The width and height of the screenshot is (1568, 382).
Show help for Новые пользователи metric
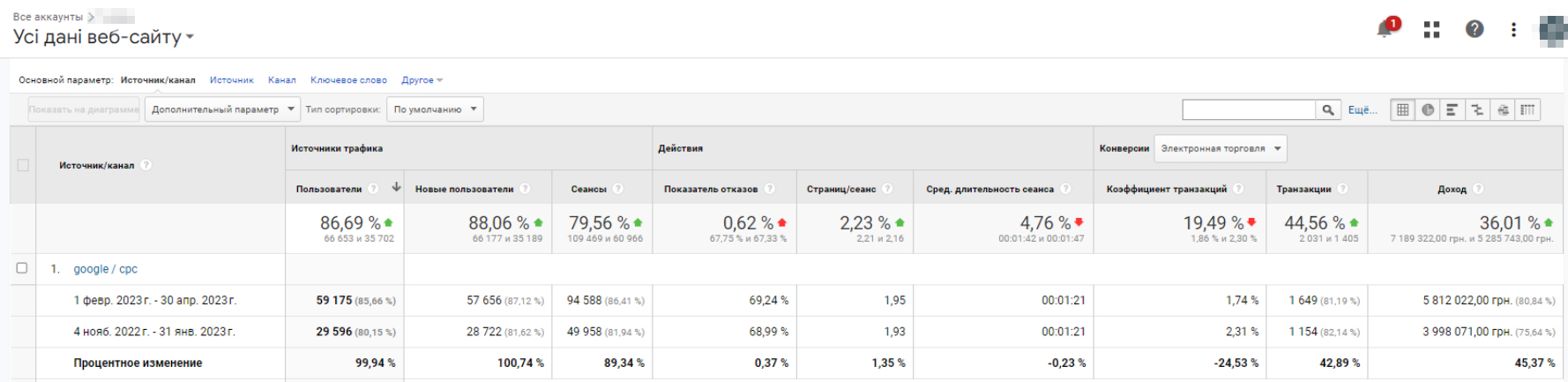[x=525, y=189]
